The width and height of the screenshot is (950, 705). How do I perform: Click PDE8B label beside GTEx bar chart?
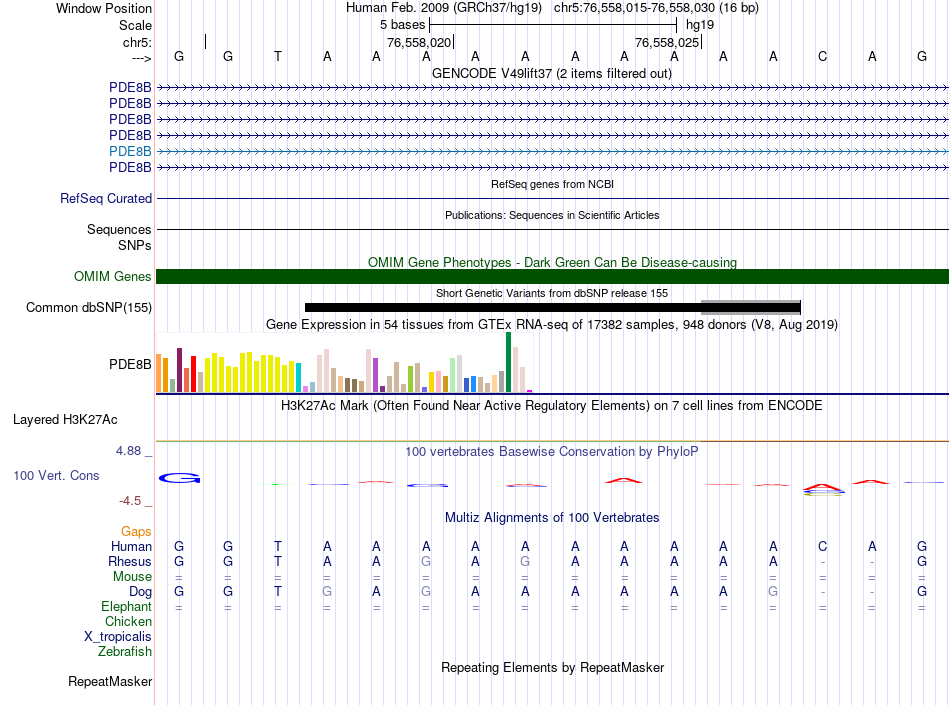click(x=130, y=364)
